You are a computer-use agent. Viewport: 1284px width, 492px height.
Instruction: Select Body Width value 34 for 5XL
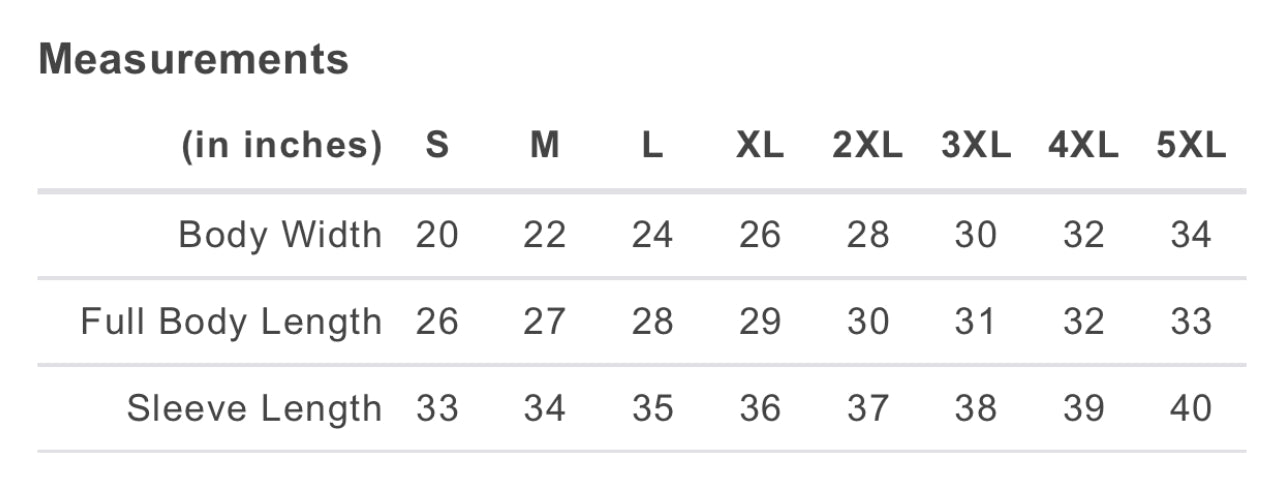1190,235
